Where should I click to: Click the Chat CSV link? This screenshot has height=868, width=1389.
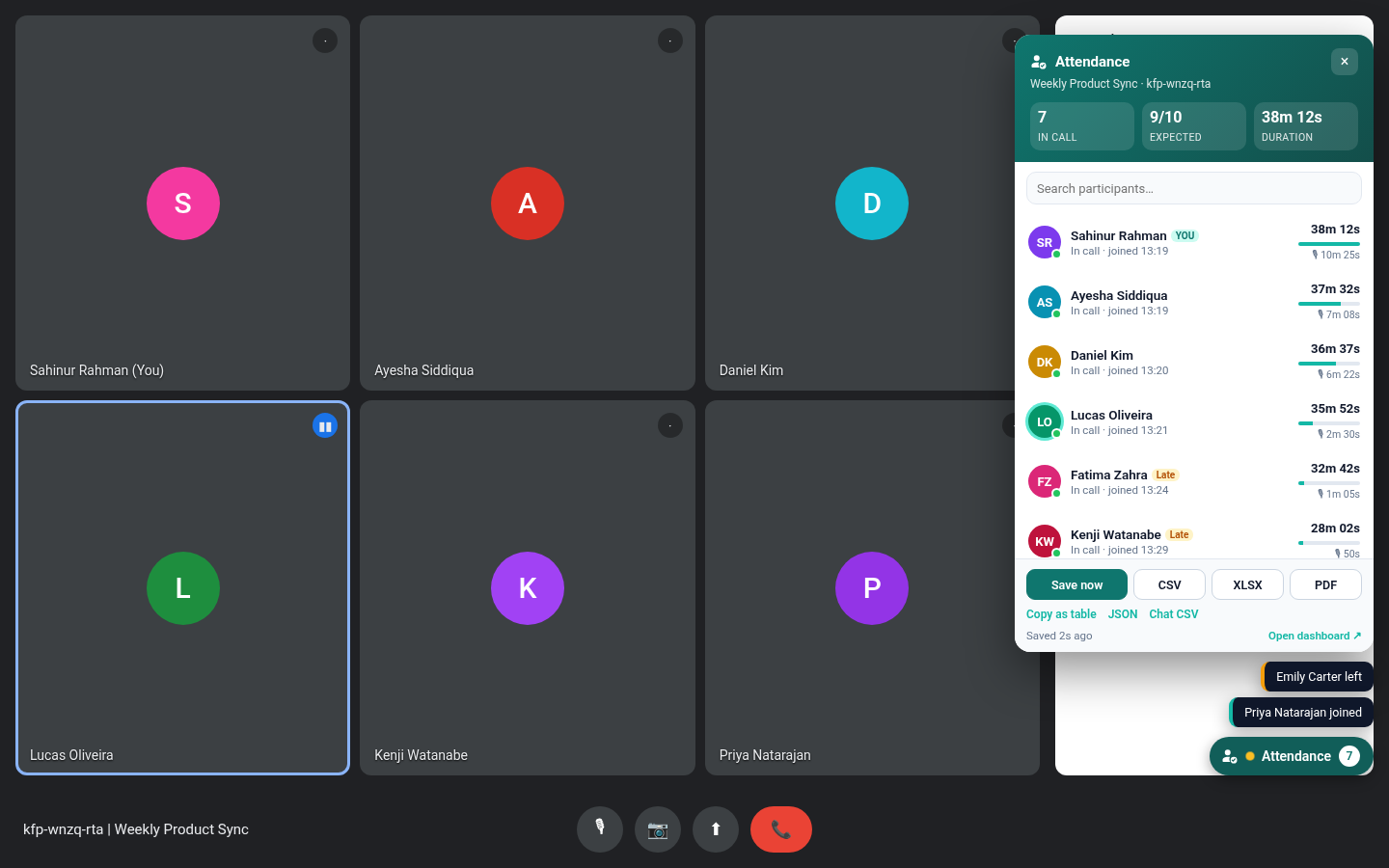click(1174, 614)
